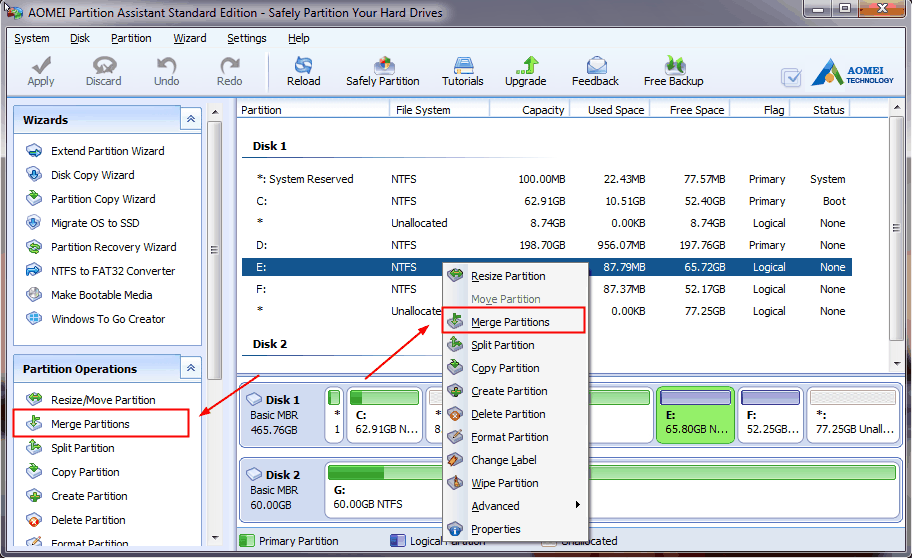Select the E: 65.80GB block in disk map

(x=696, y=415)
